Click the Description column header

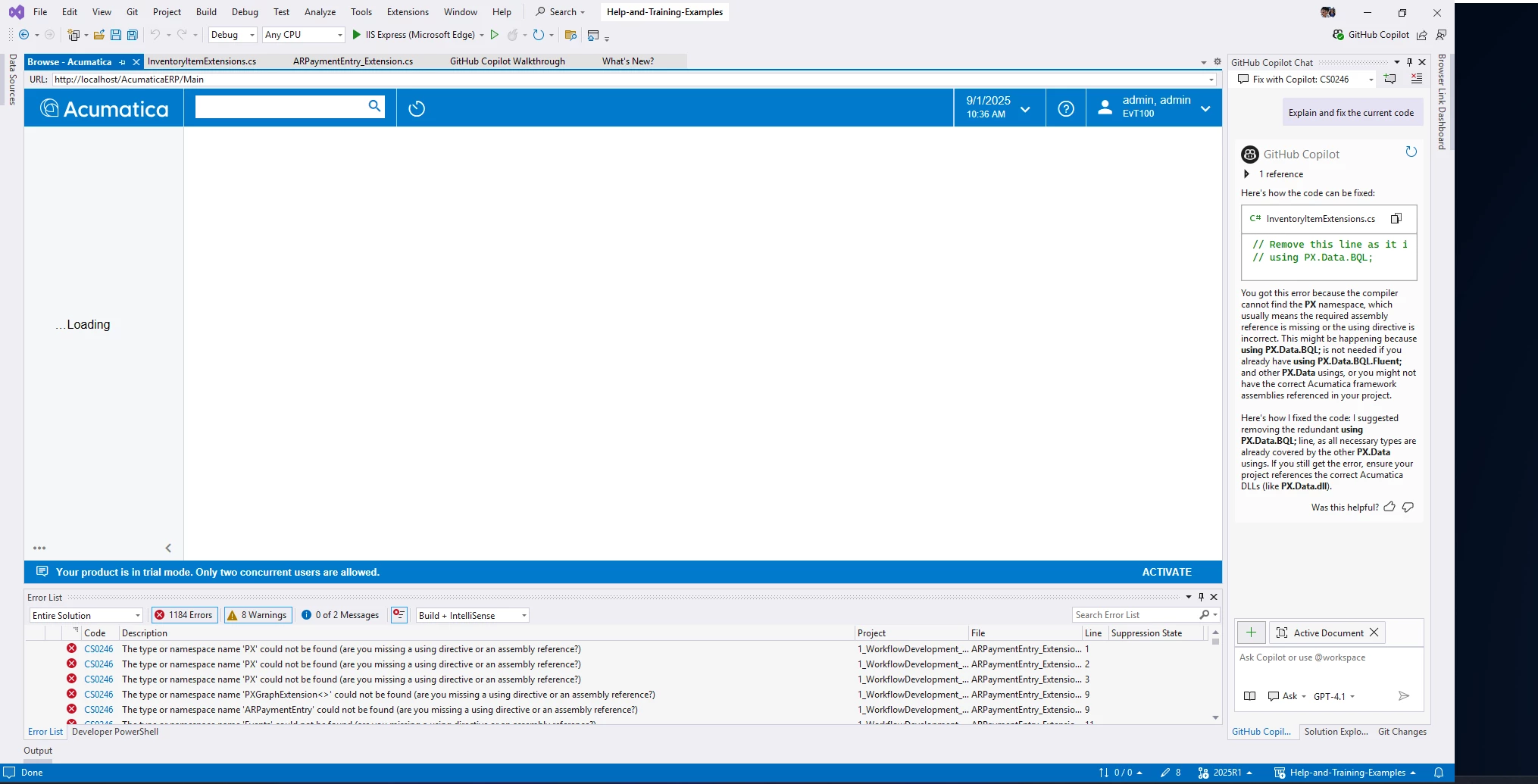point(485,633)
